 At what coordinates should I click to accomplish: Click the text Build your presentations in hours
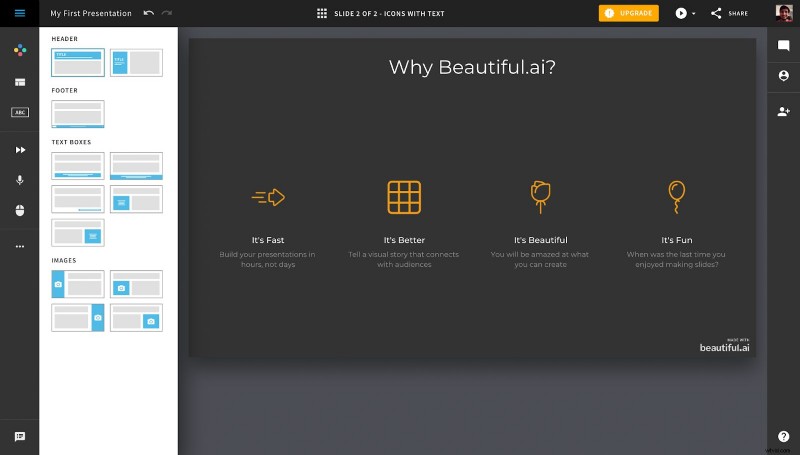(267, 259)
